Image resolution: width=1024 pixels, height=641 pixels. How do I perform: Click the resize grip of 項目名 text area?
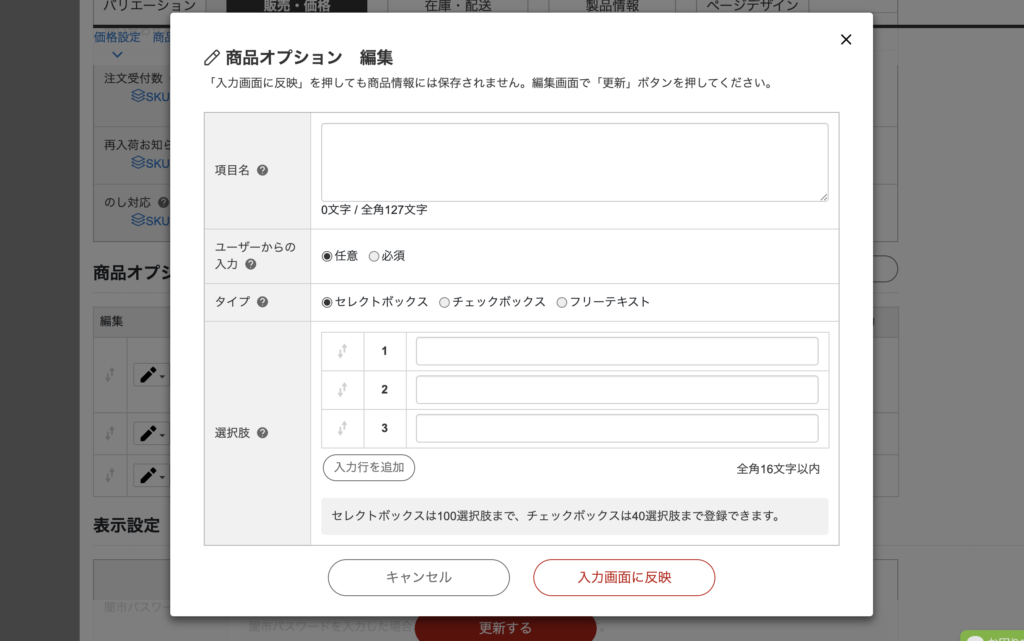(824, 197)
